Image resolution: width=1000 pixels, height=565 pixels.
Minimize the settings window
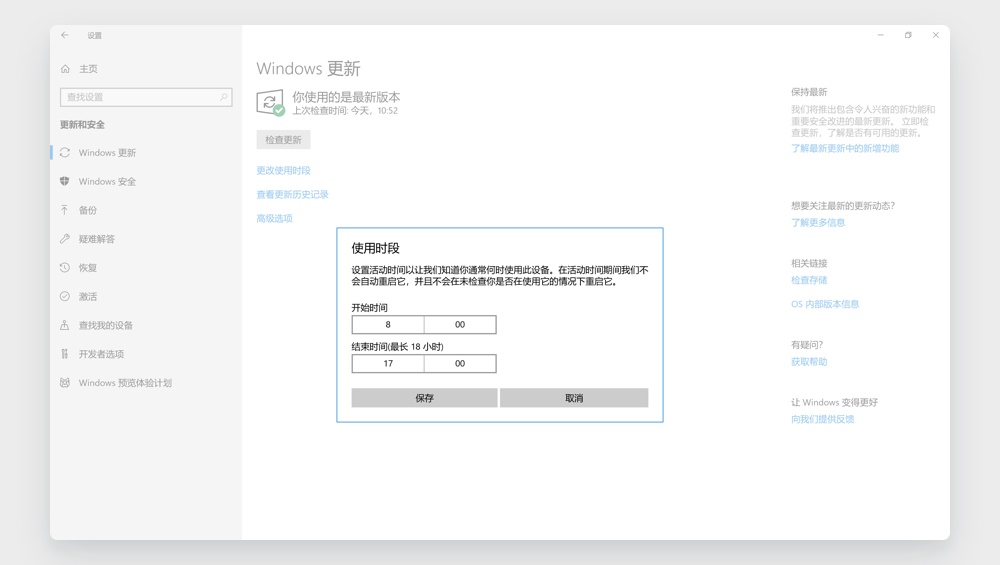(x=881, y=35)
